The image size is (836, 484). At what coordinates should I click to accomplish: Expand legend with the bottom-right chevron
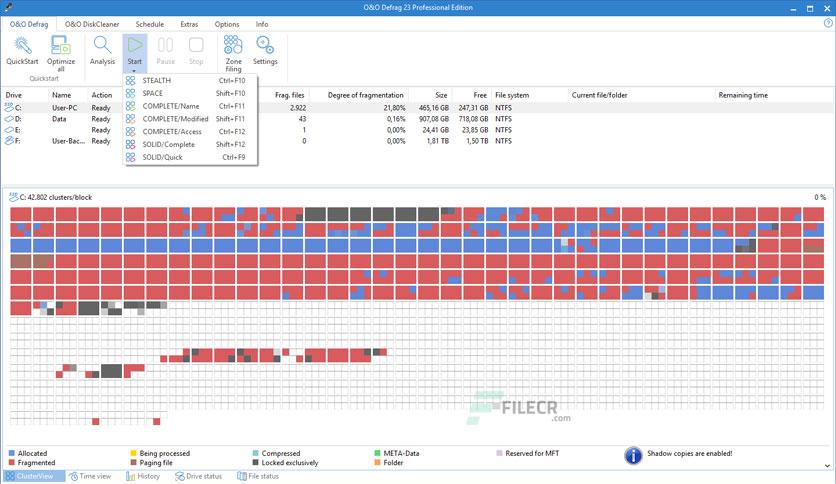827,465
